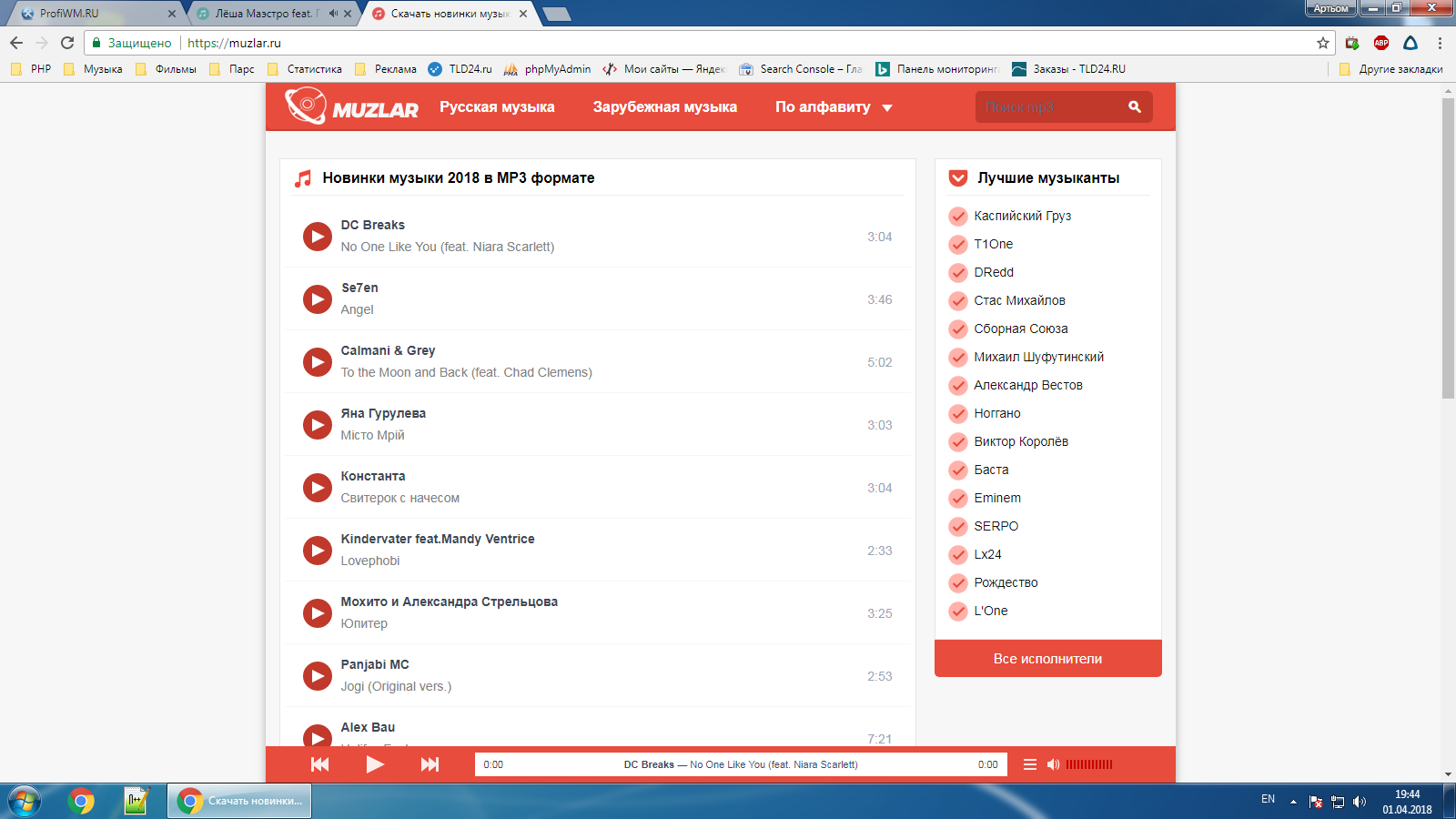Open the Статистика bookmarks folder

click(x=305, y=69)
